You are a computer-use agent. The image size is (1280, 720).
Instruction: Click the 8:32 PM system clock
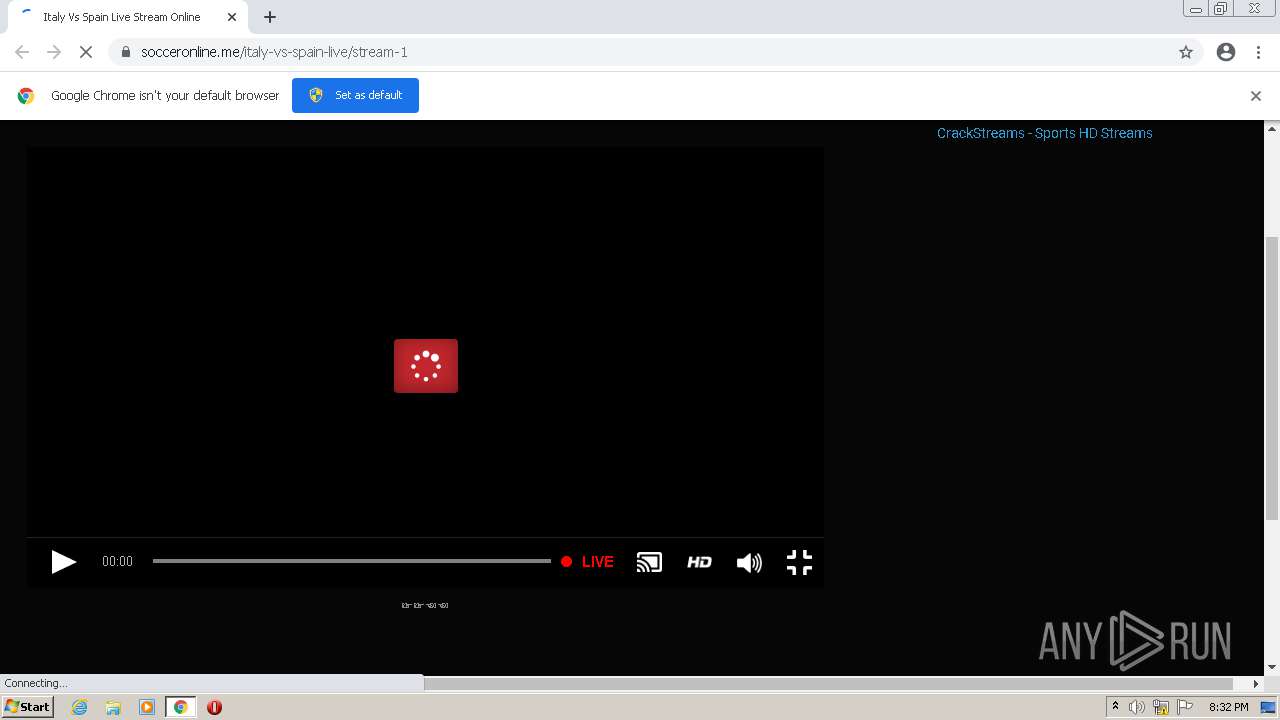pyautogui.click(x=1228, y=707)
